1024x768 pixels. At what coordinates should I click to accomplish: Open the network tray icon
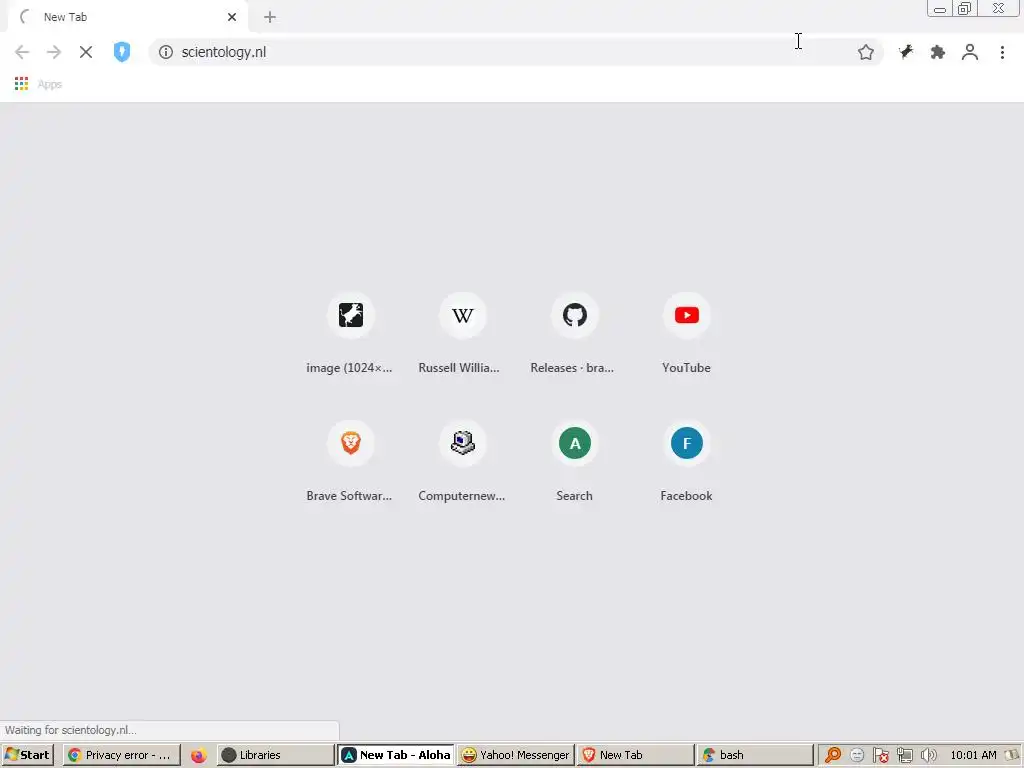904,756
